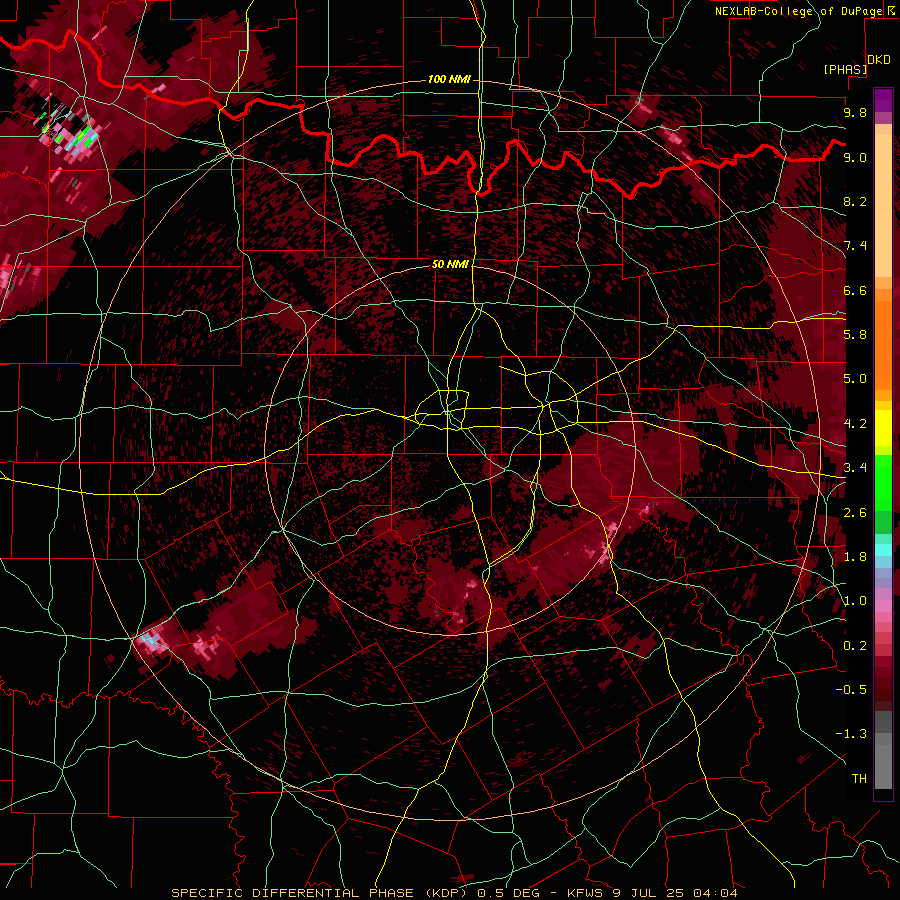900x900 pixels.
Task: Click the 2.6 scale value
Action: pos(855,513)
